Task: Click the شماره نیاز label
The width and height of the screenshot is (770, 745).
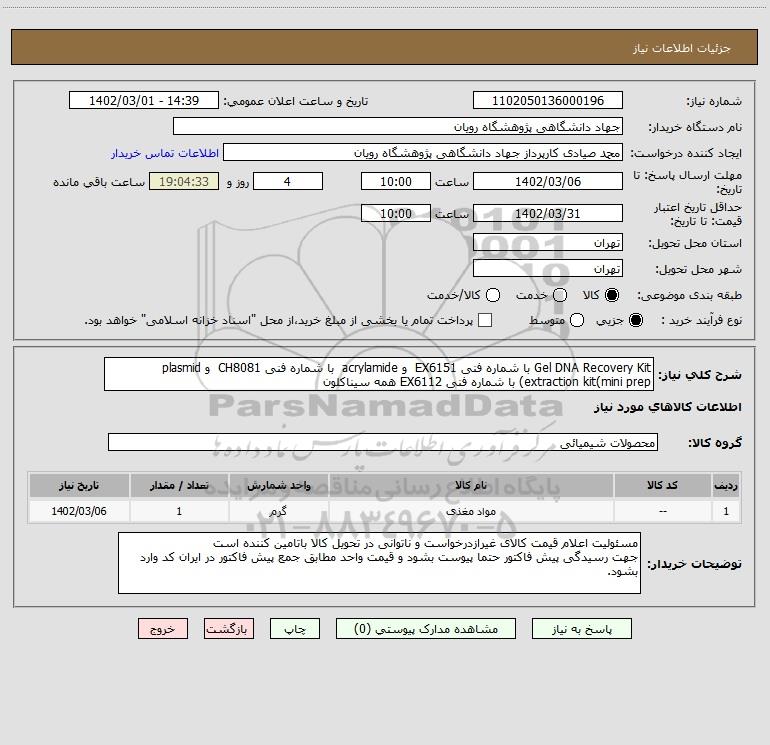Action: pyautogui.click(x=714, y=102)
